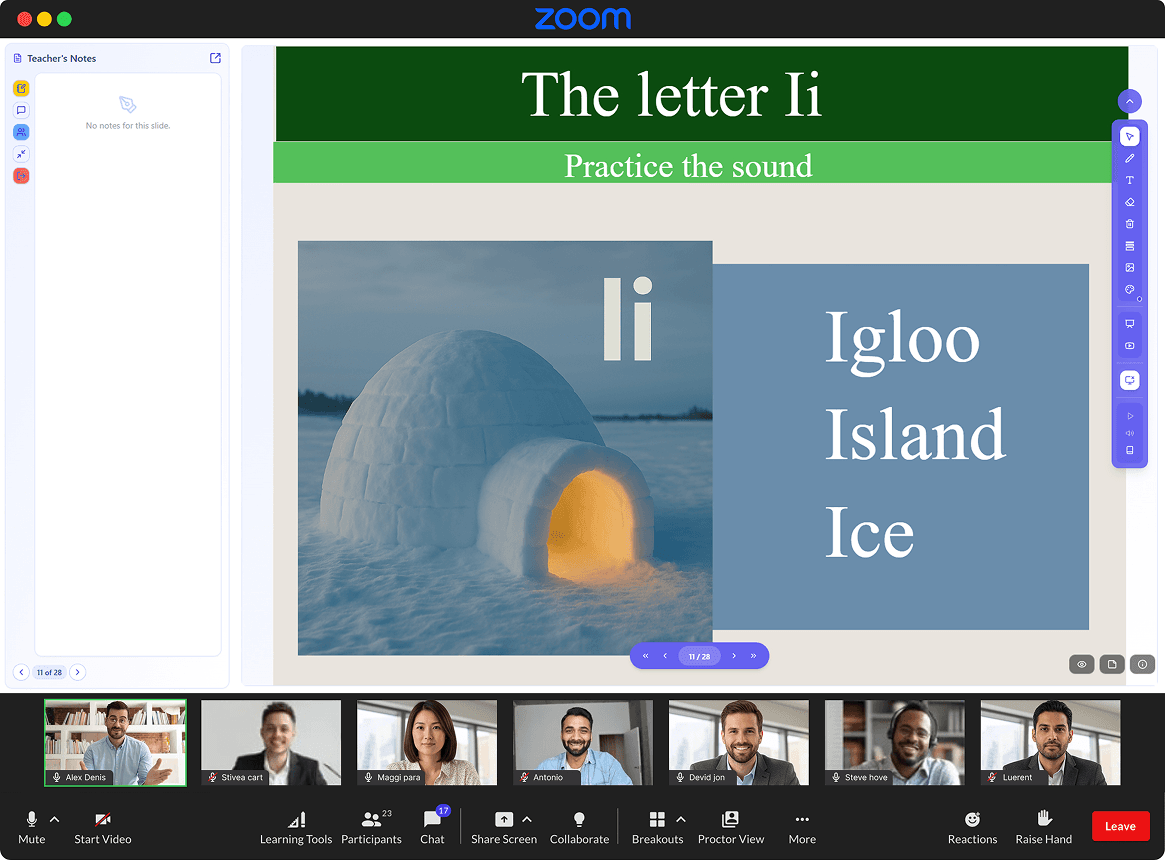
Task: Click the Teacher's Notes panel title
Action: click(x=62, y=58)
